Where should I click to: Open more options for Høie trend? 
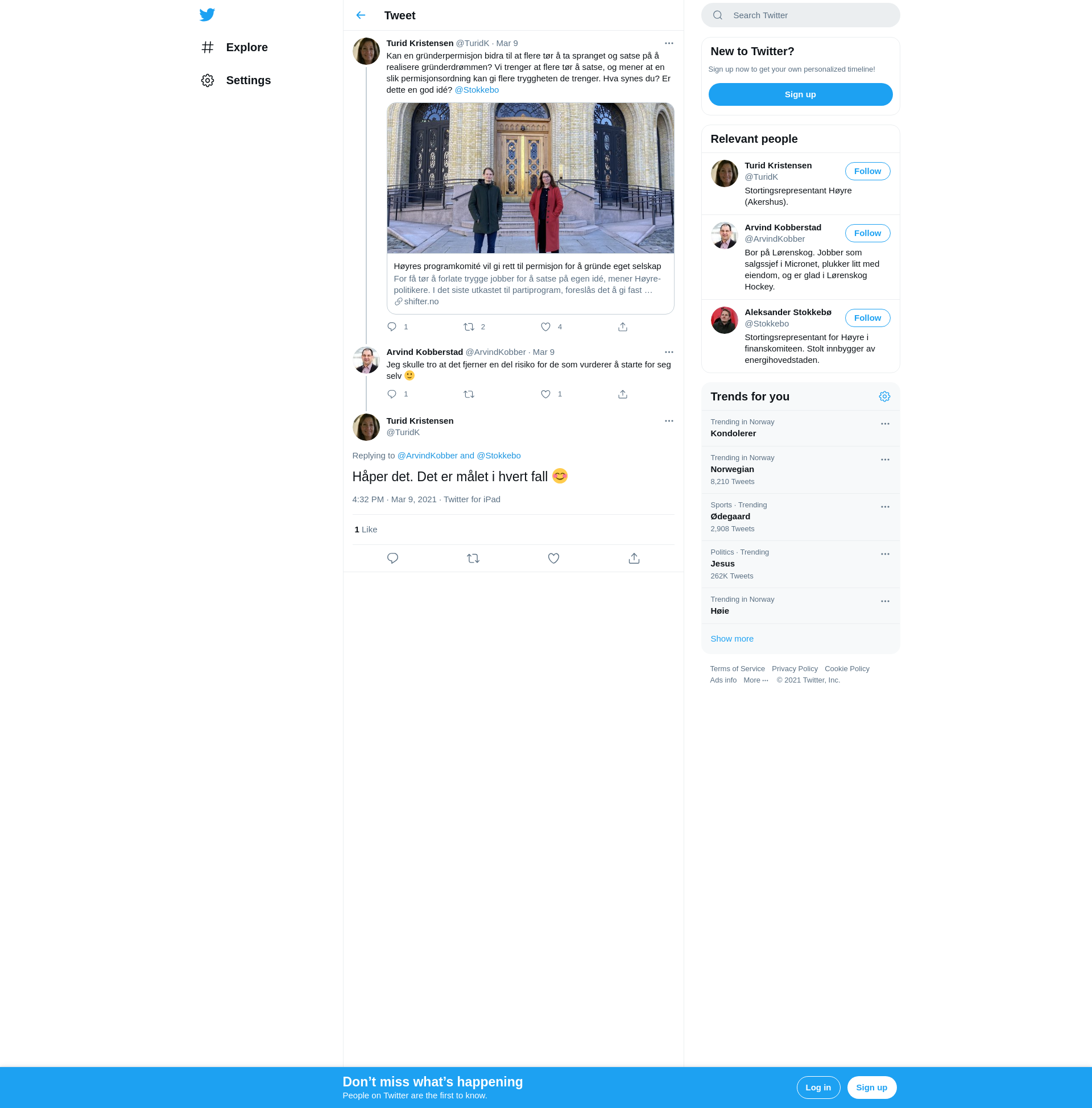[884, 602]
